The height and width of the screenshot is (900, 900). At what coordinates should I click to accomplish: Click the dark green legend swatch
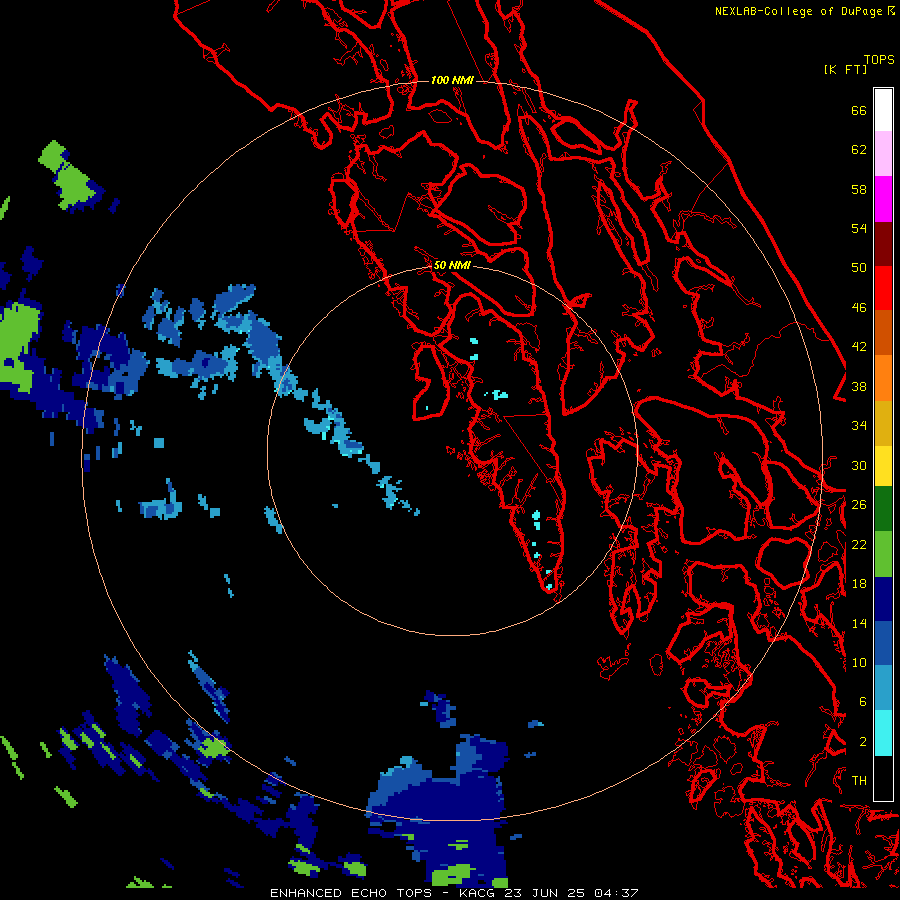click(883, 509)
